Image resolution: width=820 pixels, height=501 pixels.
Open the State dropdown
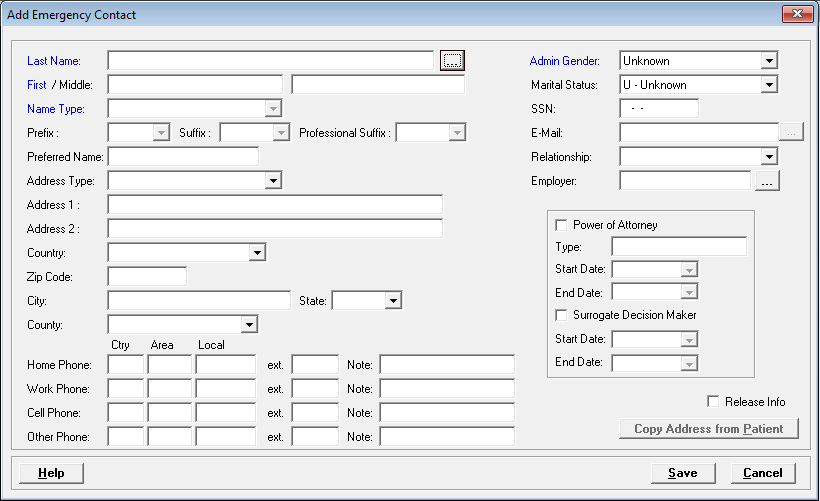coord(393,300)
